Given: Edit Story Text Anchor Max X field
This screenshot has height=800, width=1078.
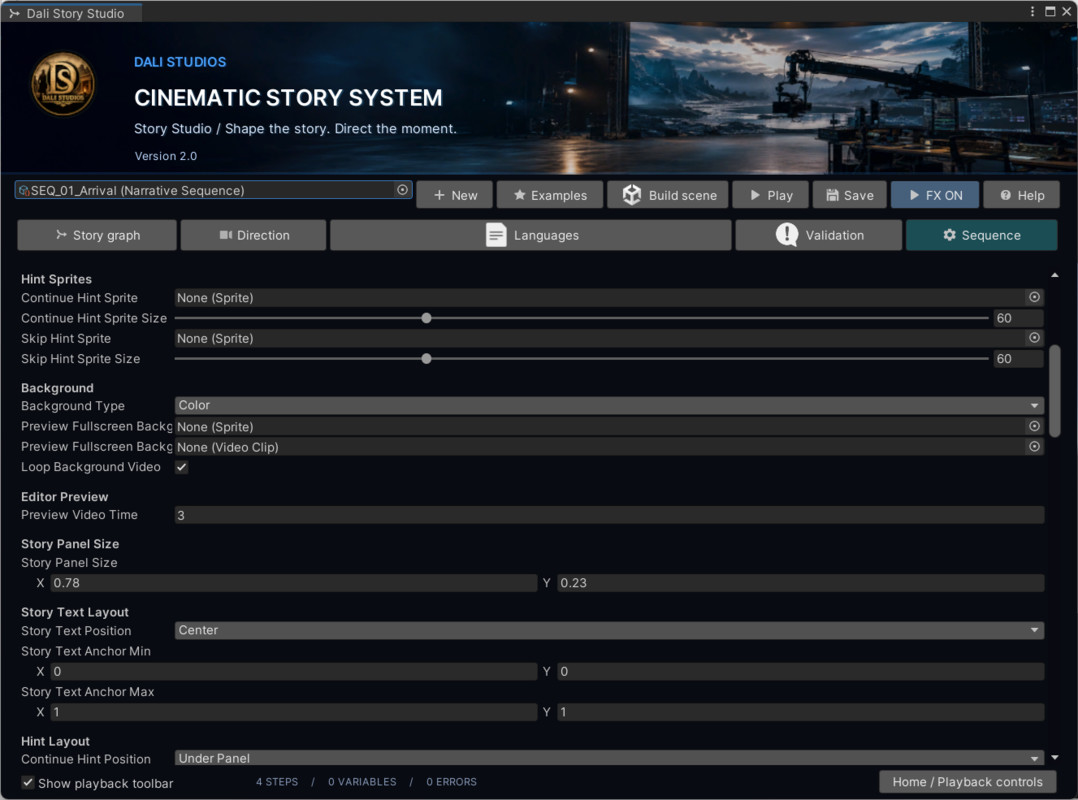Looking at the screenshot, I should 294,712.
